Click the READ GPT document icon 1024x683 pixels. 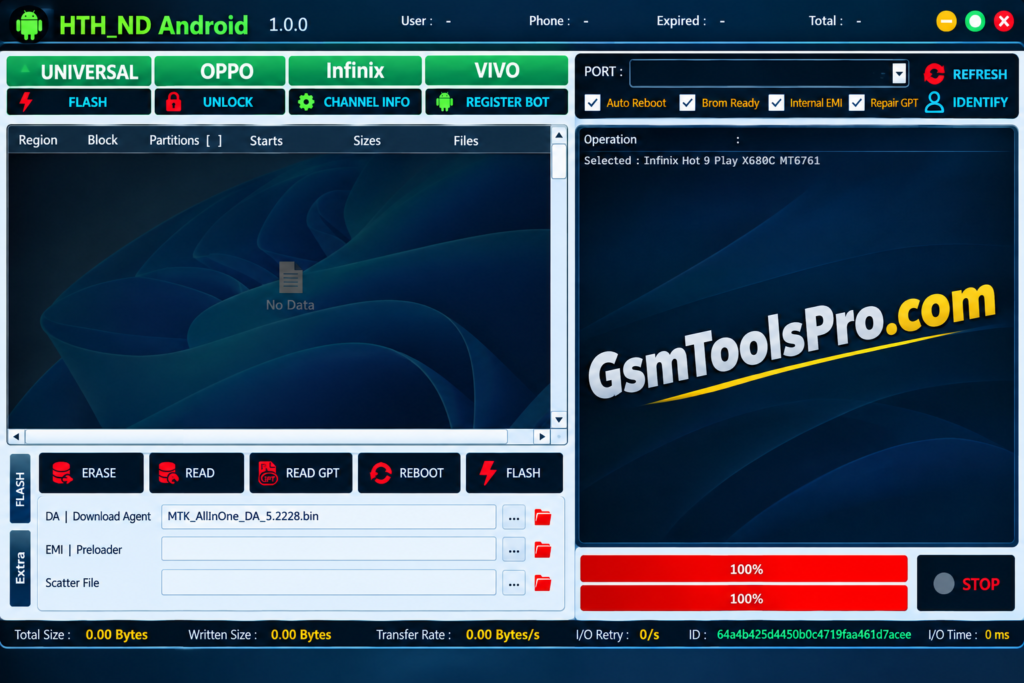click(x=268, y=473)
